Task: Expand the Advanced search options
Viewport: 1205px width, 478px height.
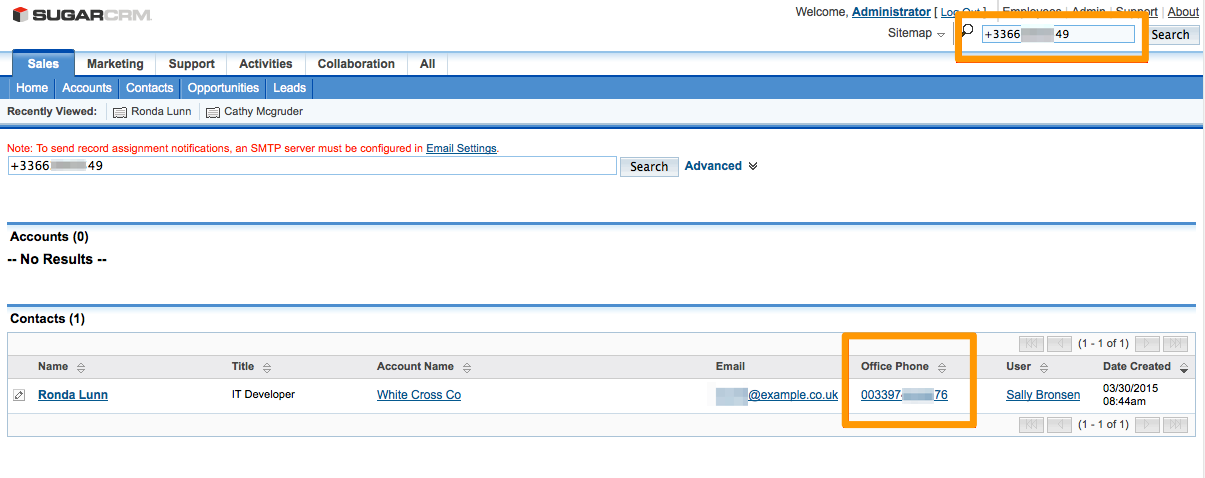Action: point(720,166)
